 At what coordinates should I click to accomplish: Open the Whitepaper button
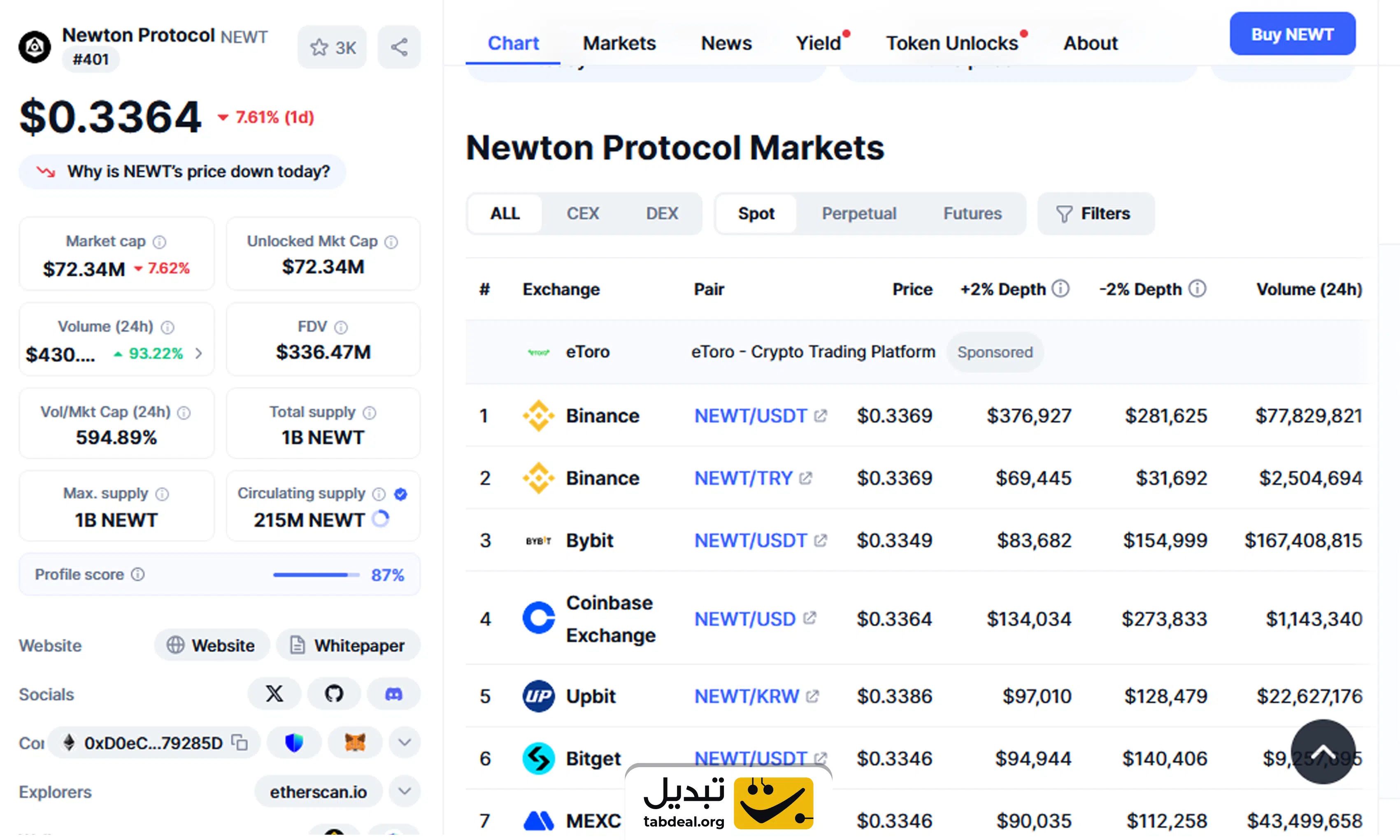(348, 645)
